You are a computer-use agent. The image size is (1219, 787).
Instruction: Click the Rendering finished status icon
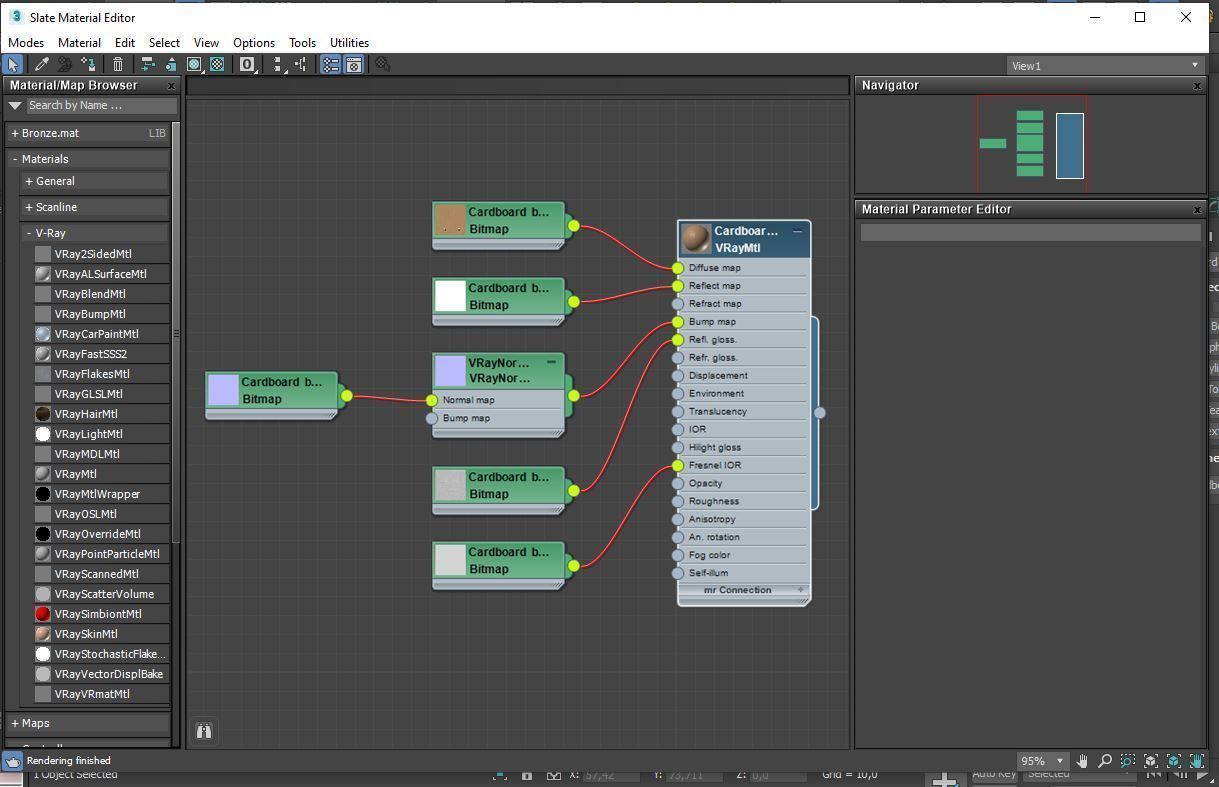click(12, 761)
